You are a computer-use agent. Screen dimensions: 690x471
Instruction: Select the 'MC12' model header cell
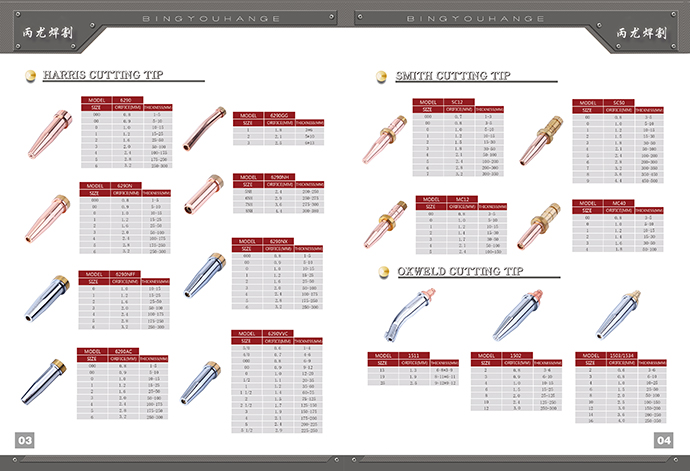pos(462,199)
